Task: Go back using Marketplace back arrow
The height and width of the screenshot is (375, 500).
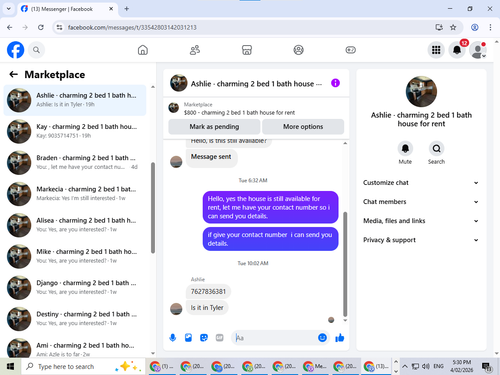Action: coord(13,74)
